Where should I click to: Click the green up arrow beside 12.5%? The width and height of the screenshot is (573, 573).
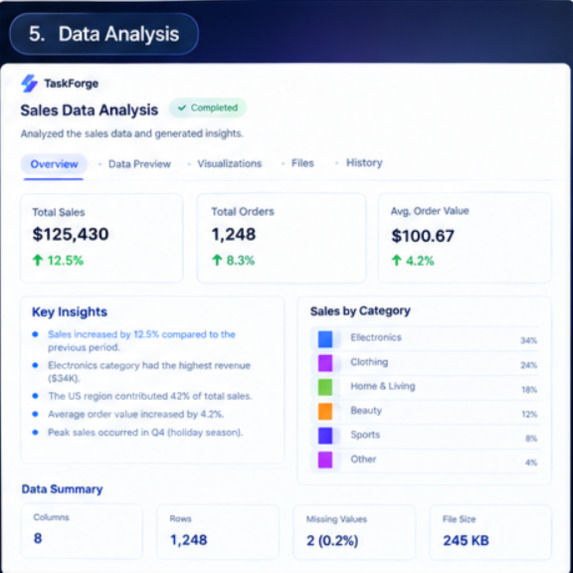pos(38,260)
